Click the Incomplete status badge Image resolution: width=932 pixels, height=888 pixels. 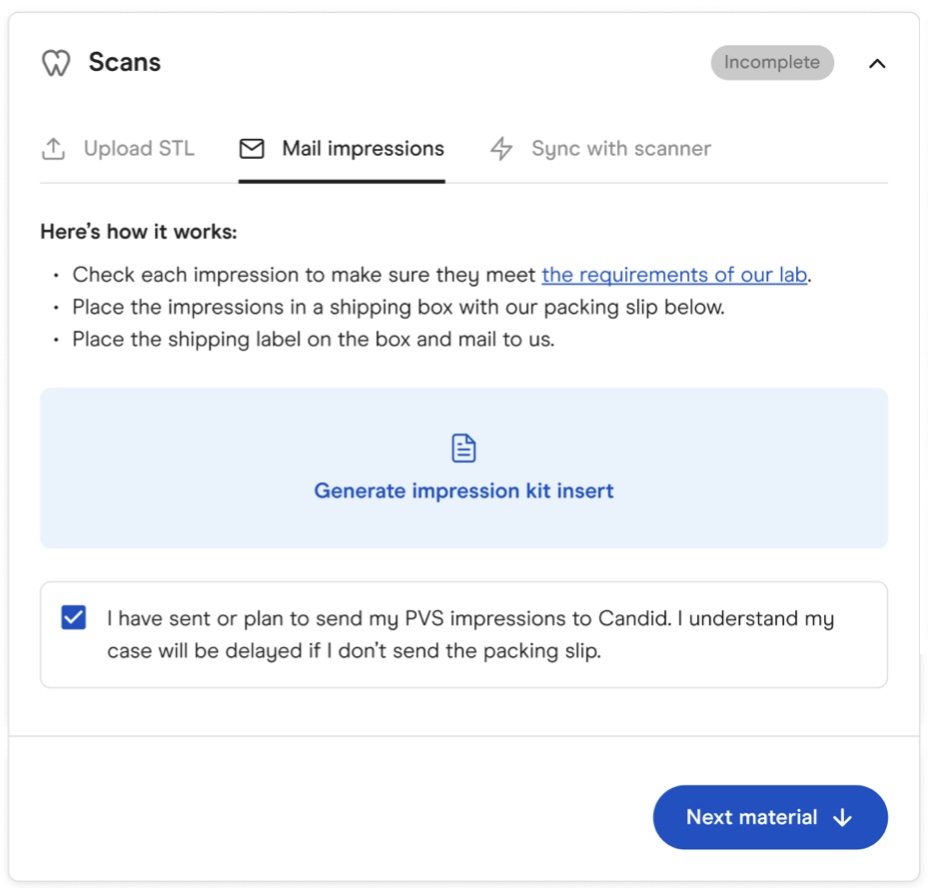coord(772,62)
